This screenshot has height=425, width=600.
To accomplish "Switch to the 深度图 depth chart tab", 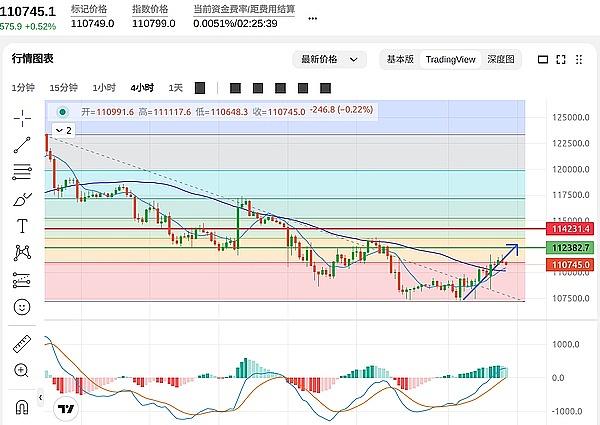I will 500,59.
